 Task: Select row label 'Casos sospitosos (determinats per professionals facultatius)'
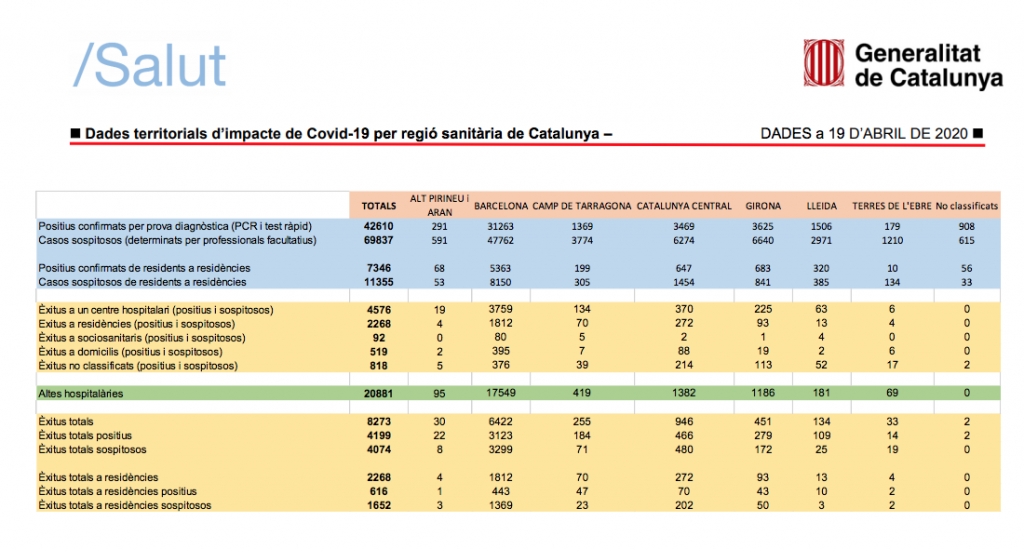177,240
